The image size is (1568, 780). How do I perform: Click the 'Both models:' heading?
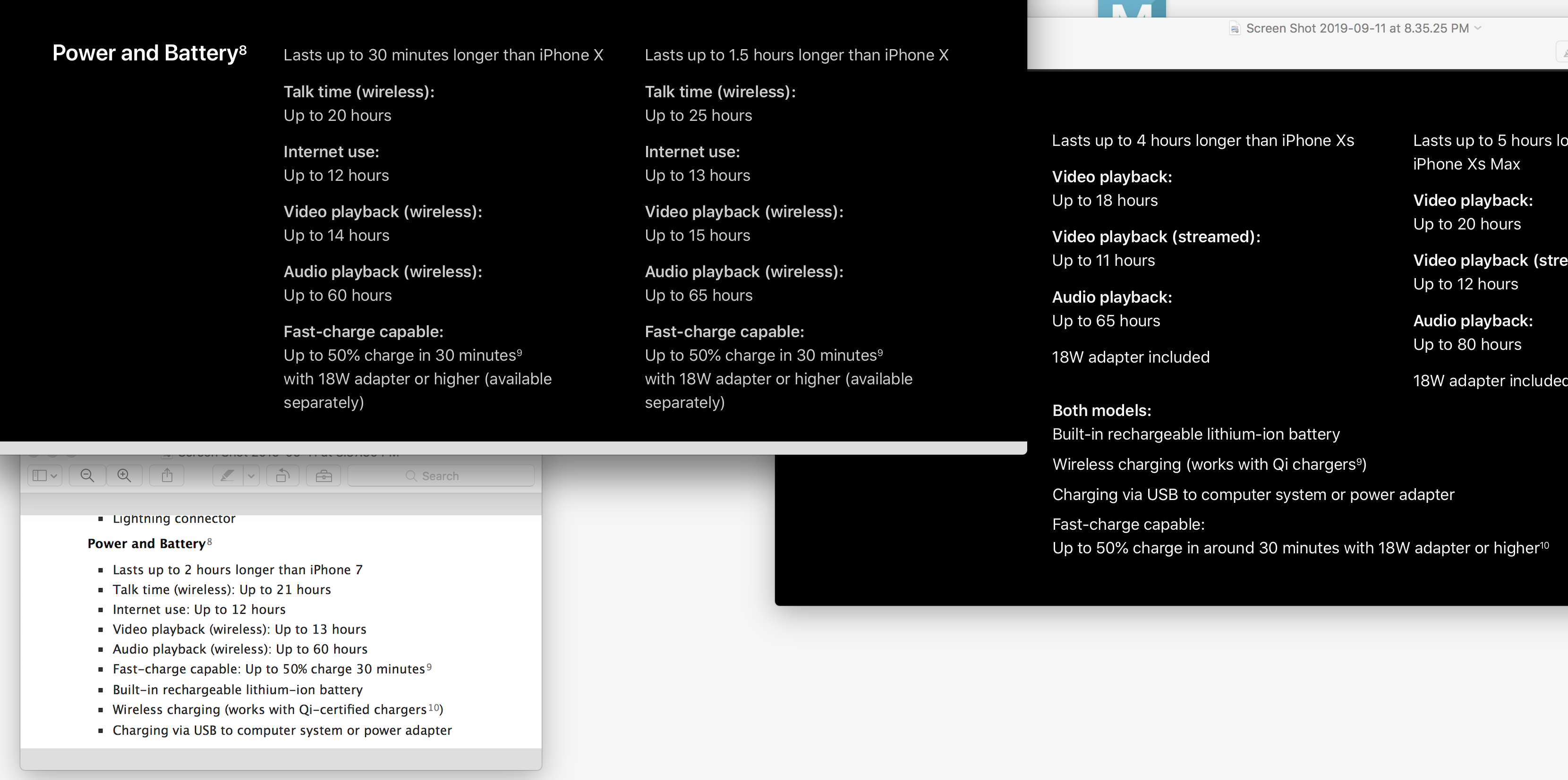coord(1102,411)
